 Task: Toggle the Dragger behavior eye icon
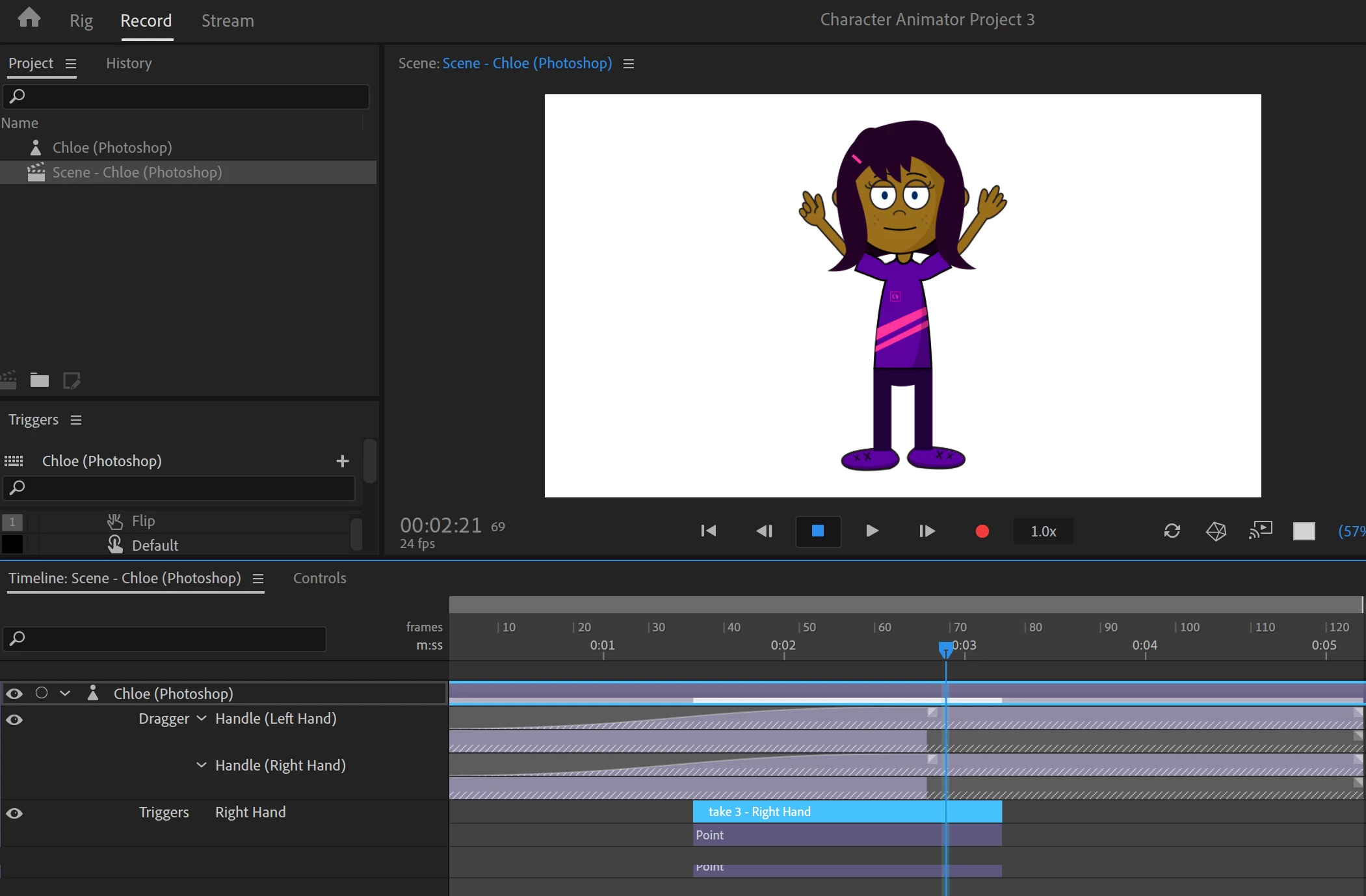(x=14, y=720)
